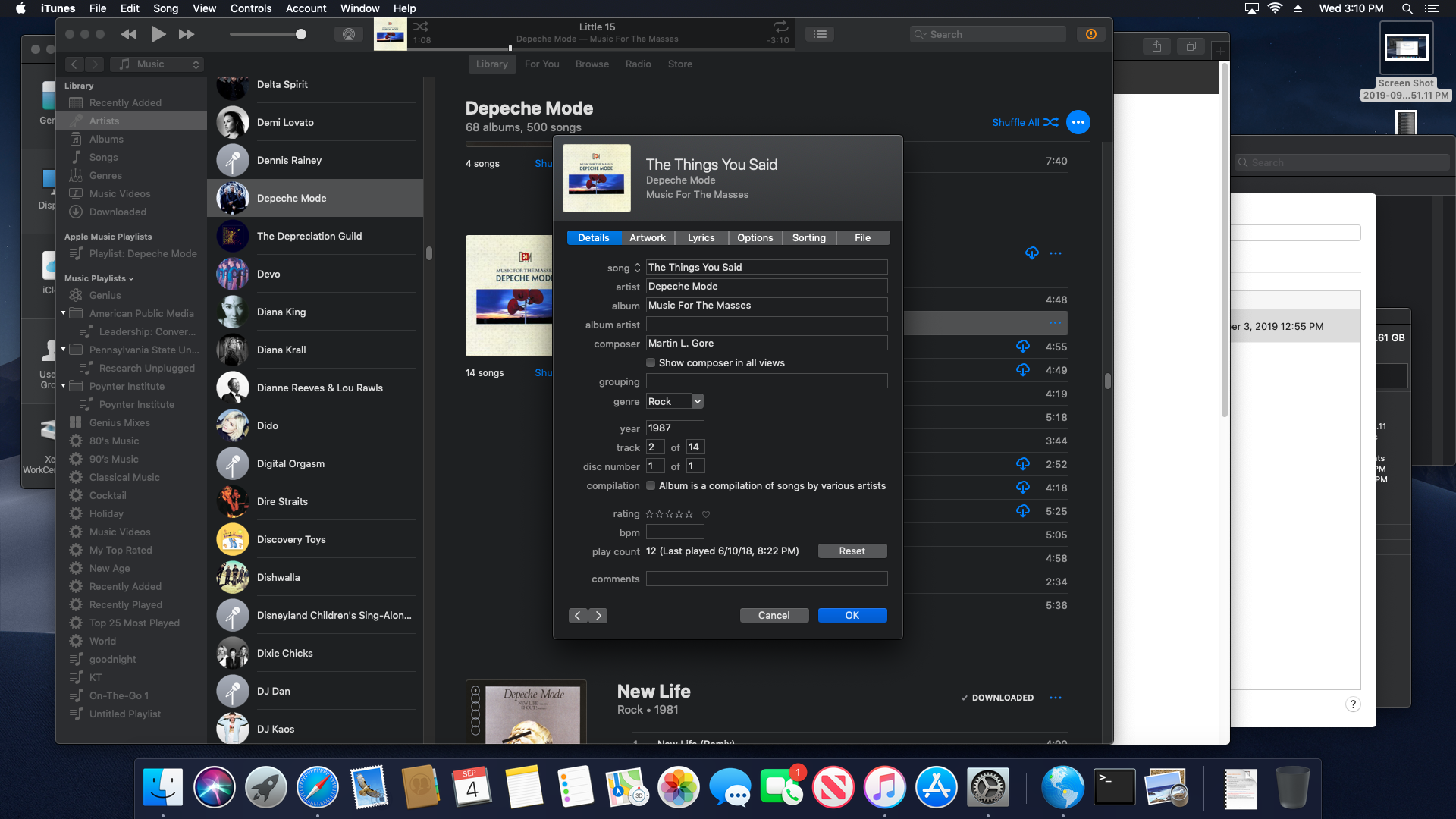
Task: Click the iCloud download icon at 4:55
Action: point(1023,347)
